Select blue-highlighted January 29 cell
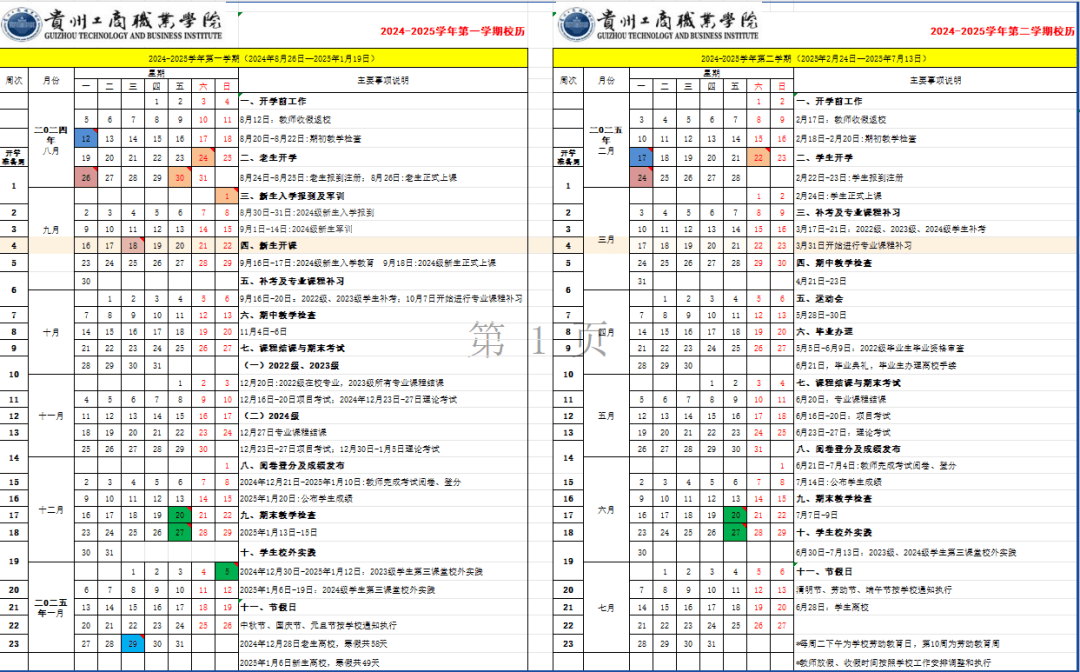 [x=133, y=644]
